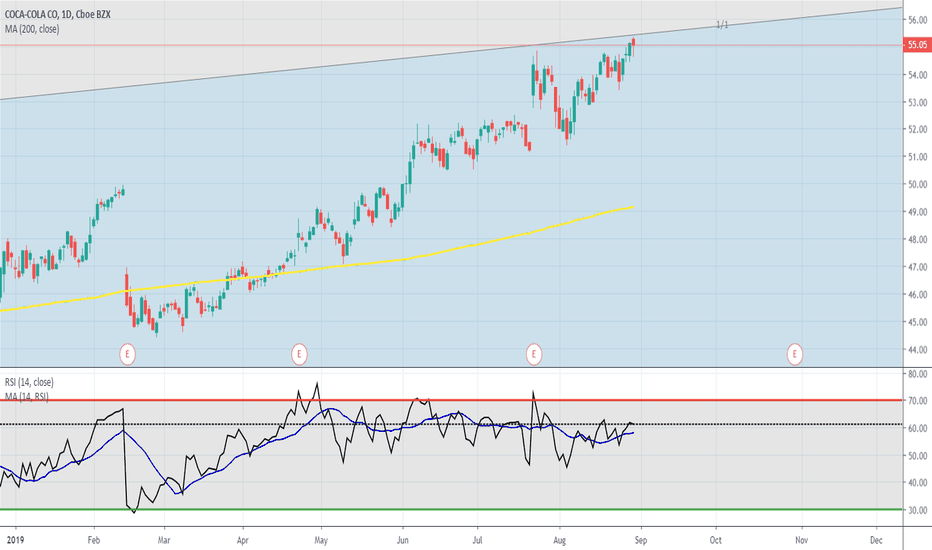The width and height of the screenshot is (932, 550).
Task: Click the 1/1 label on the trend line
Action: click(x=722, y=25)
